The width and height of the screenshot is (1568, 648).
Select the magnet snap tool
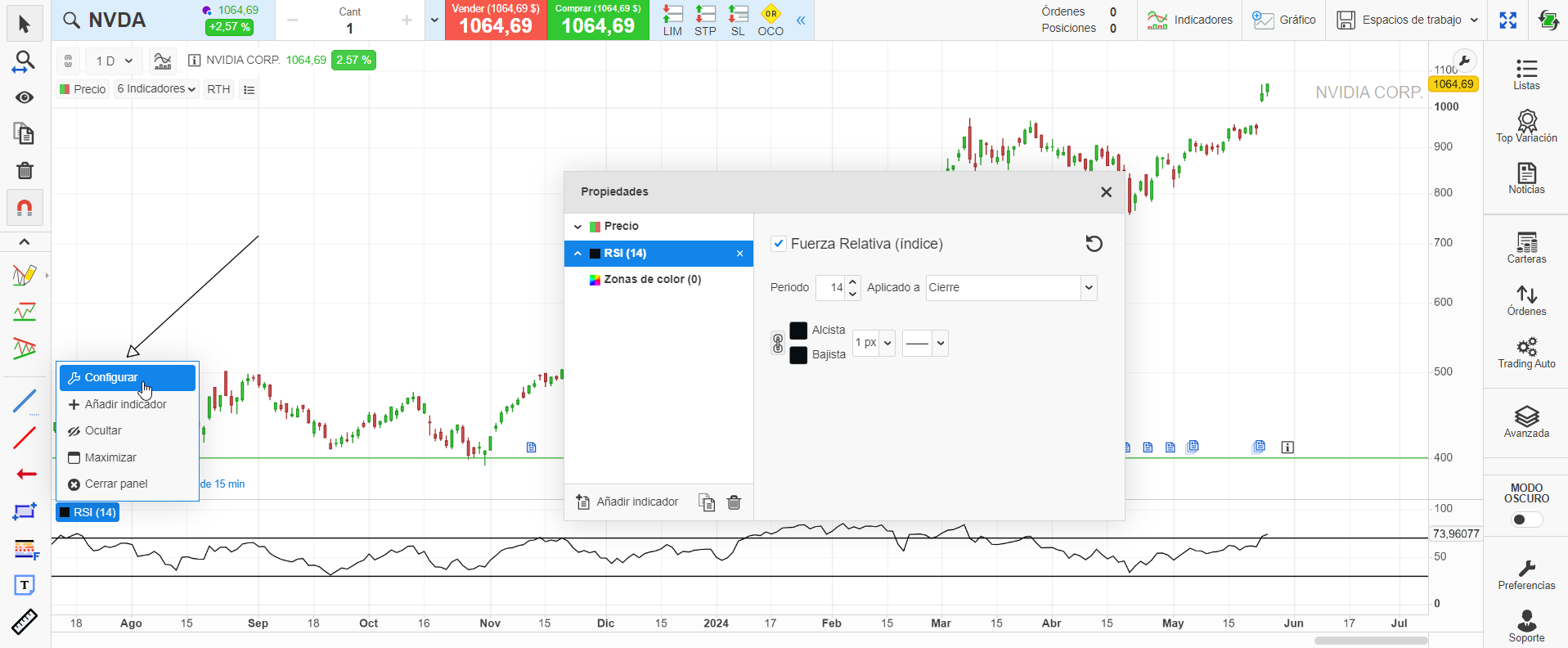[x=25, y=208]
